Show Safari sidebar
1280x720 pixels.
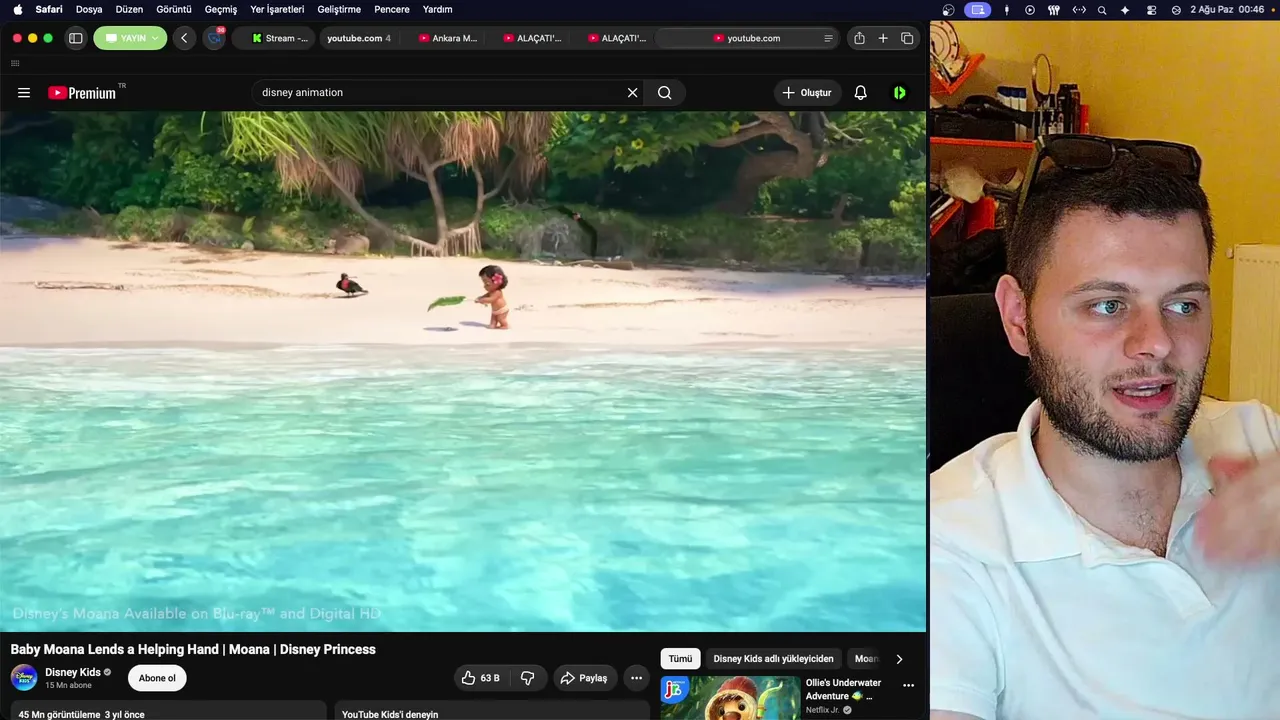[75, 38]
